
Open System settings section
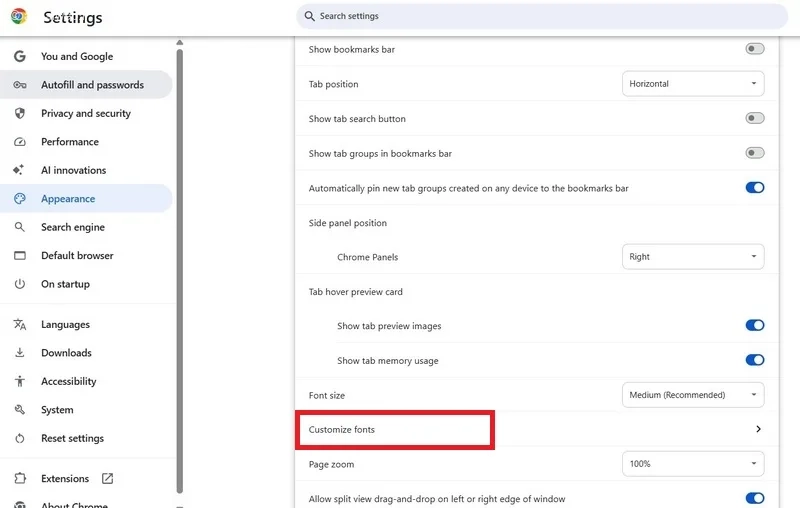tap(87, 410)
